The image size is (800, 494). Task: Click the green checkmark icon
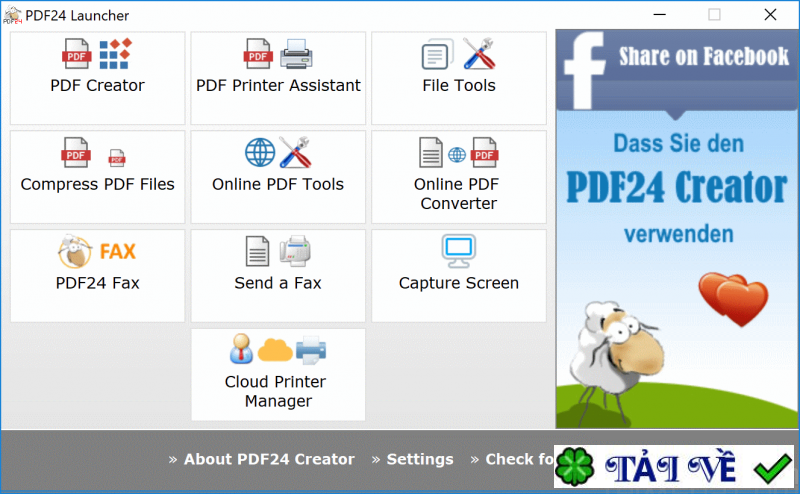point(772,467)
